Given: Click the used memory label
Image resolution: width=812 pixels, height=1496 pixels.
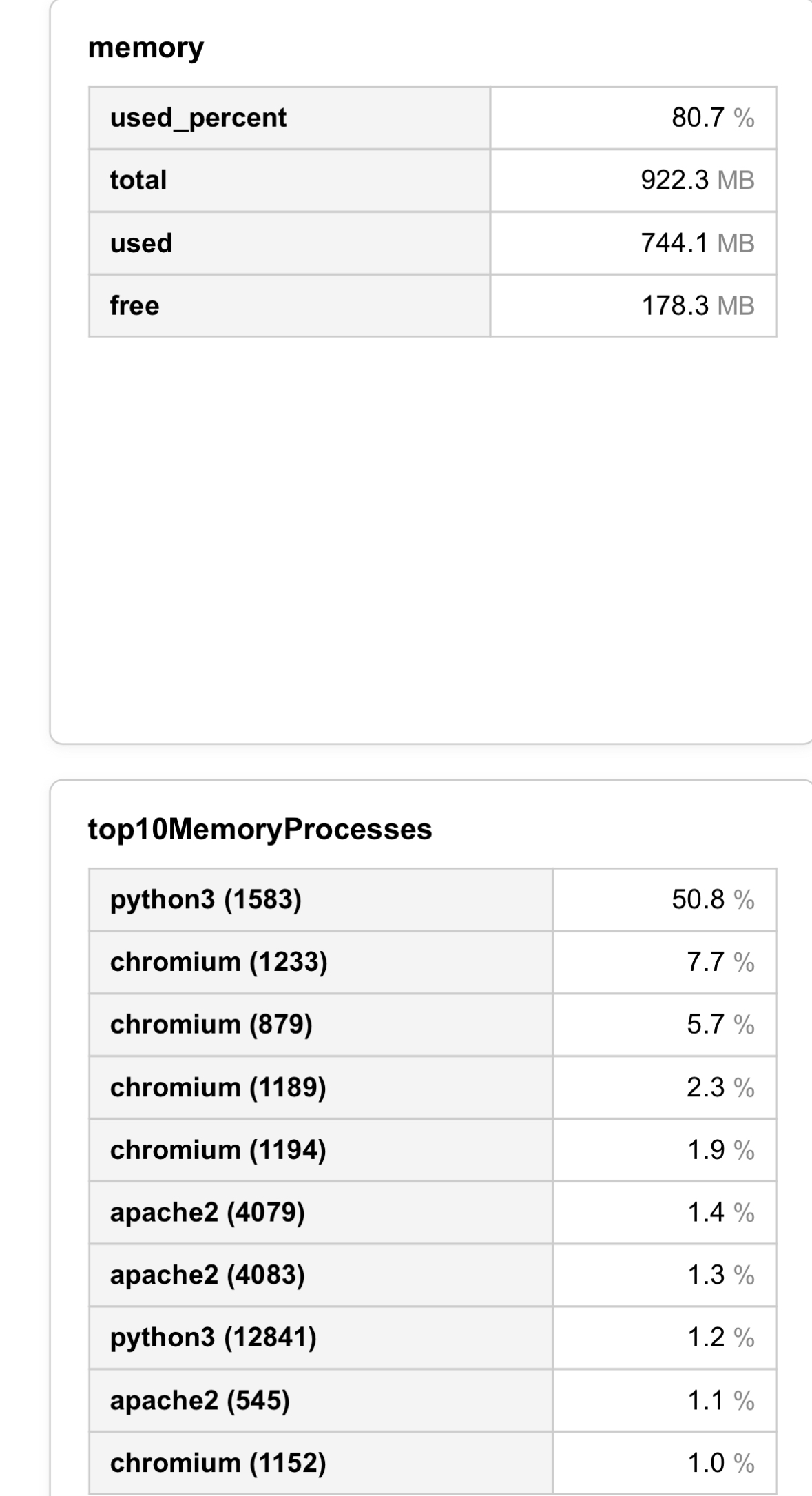Looking at the screenshot, I should [141, 243].
